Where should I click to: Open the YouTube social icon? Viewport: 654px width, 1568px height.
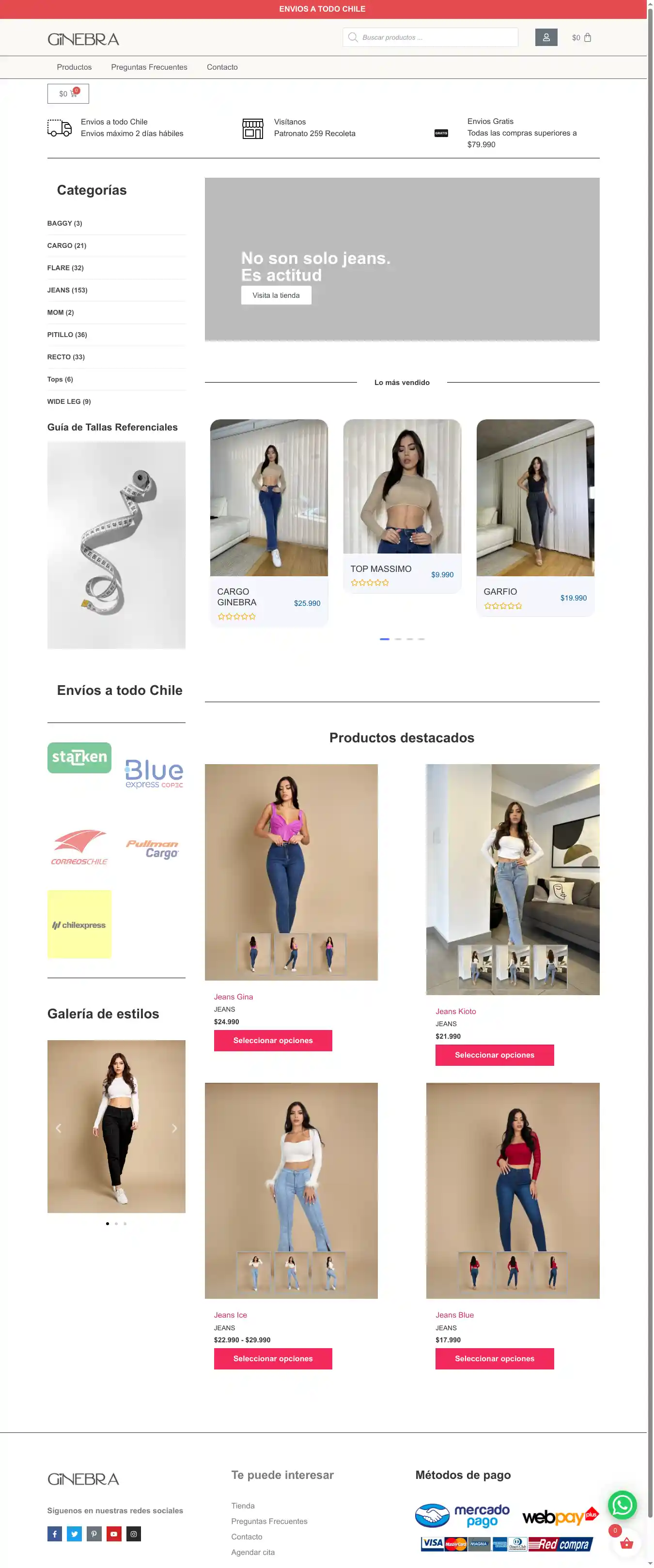114,1533
